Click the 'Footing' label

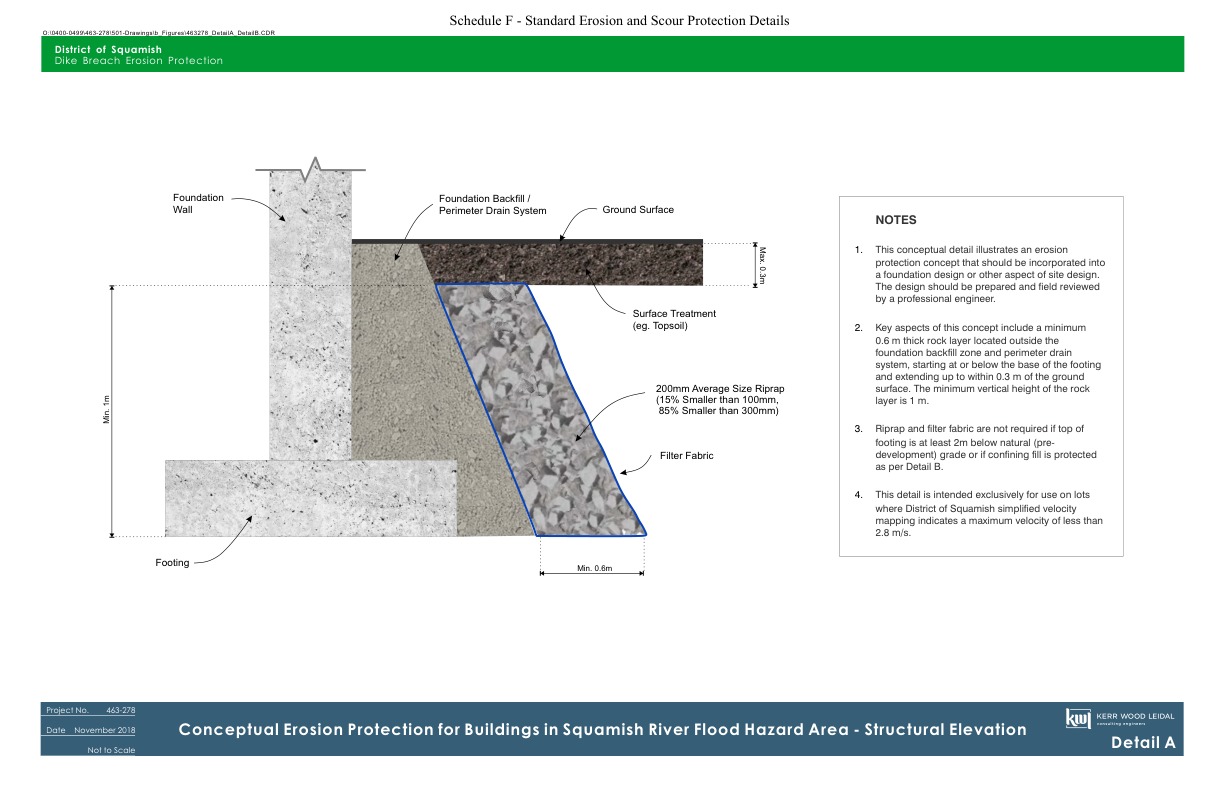[172, 563]
